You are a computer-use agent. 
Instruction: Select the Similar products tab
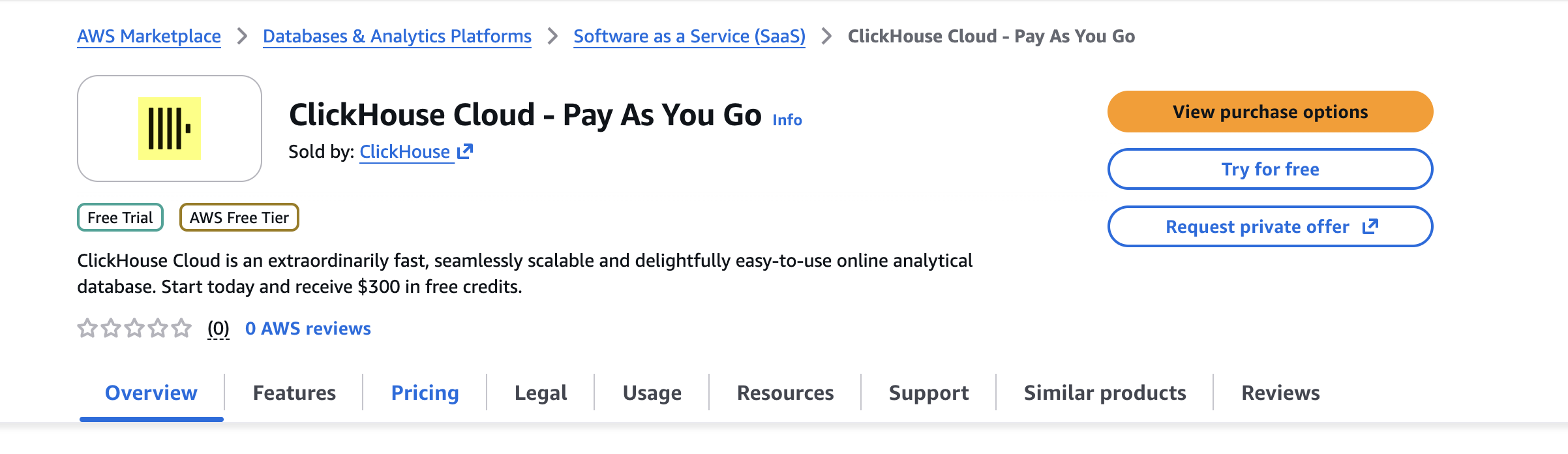(1104, 392)
